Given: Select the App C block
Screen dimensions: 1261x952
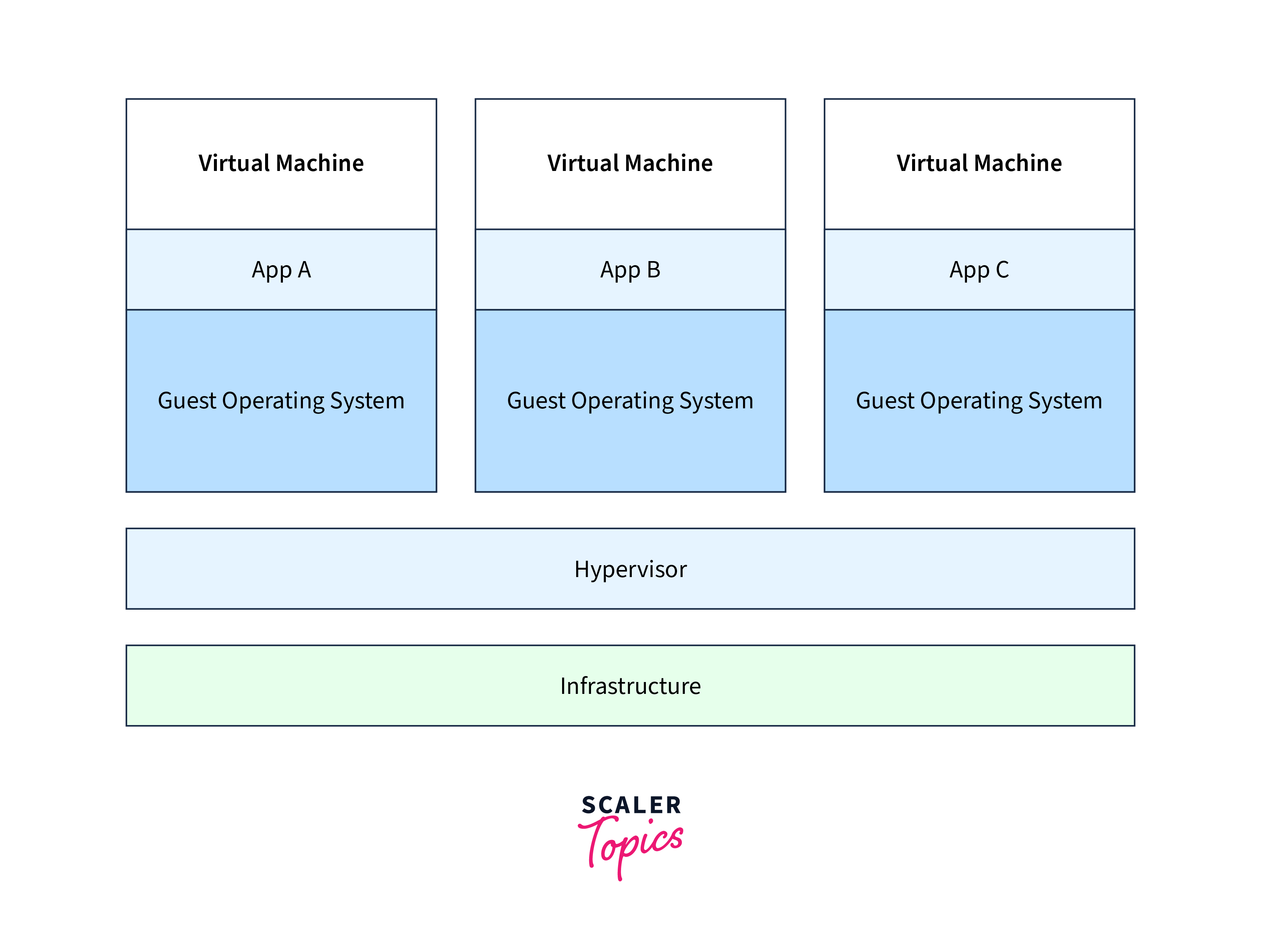Looking at the screenshot, I should [979, 270].
